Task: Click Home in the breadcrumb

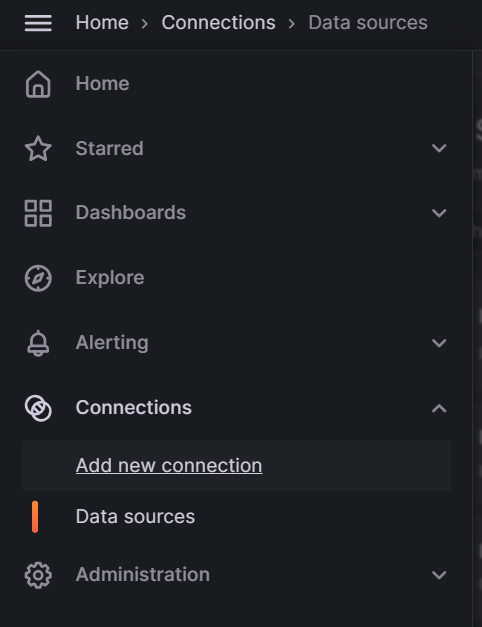Action: point(102,22)
